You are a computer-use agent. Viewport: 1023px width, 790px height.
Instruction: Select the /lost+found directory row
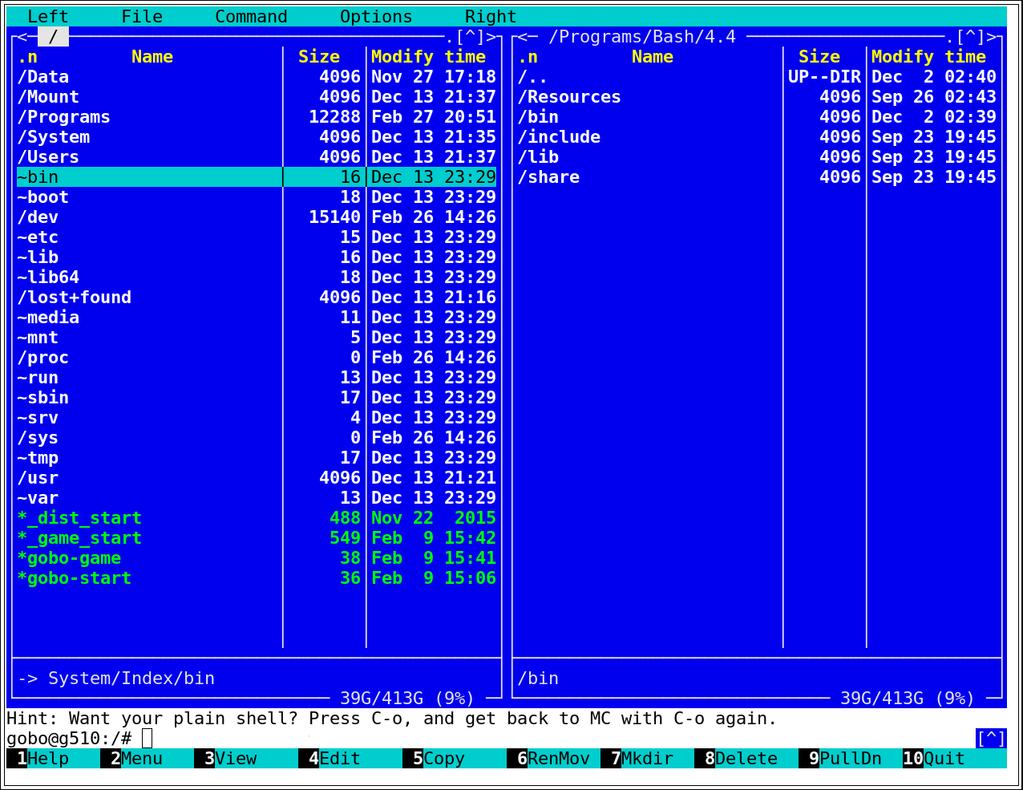256,297
